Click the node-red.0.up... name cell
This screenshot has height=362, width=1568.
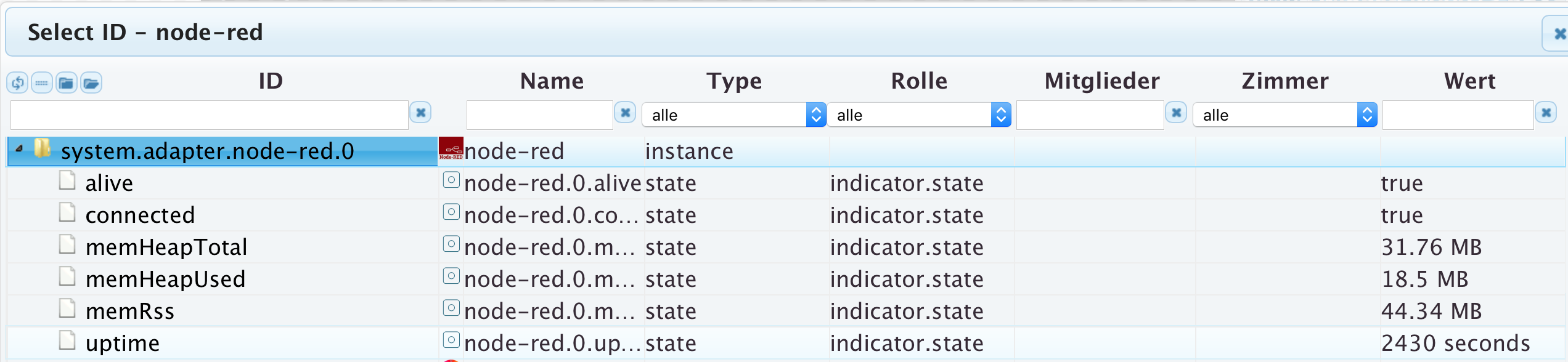point(553,344)
